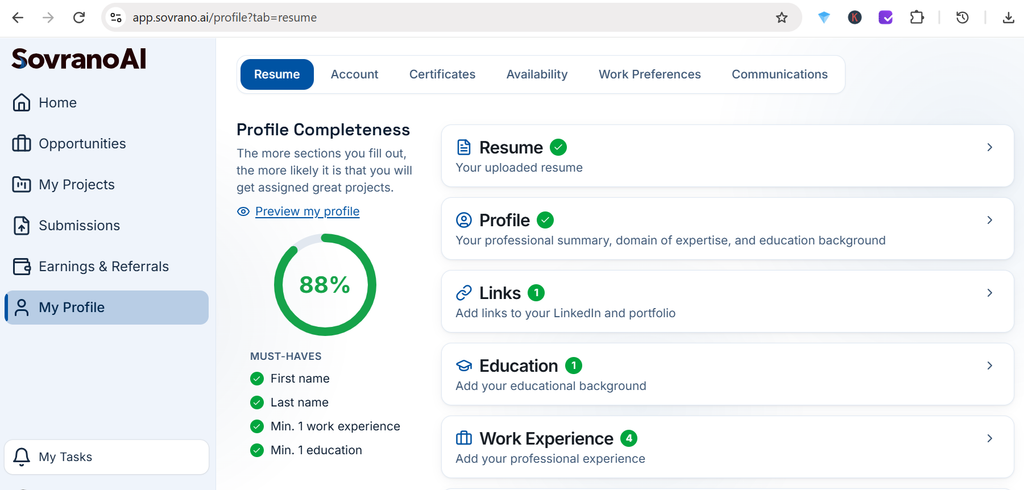
Task: Expand the Education card chevron
Action: pyautogui.click(x=989, y=365)
